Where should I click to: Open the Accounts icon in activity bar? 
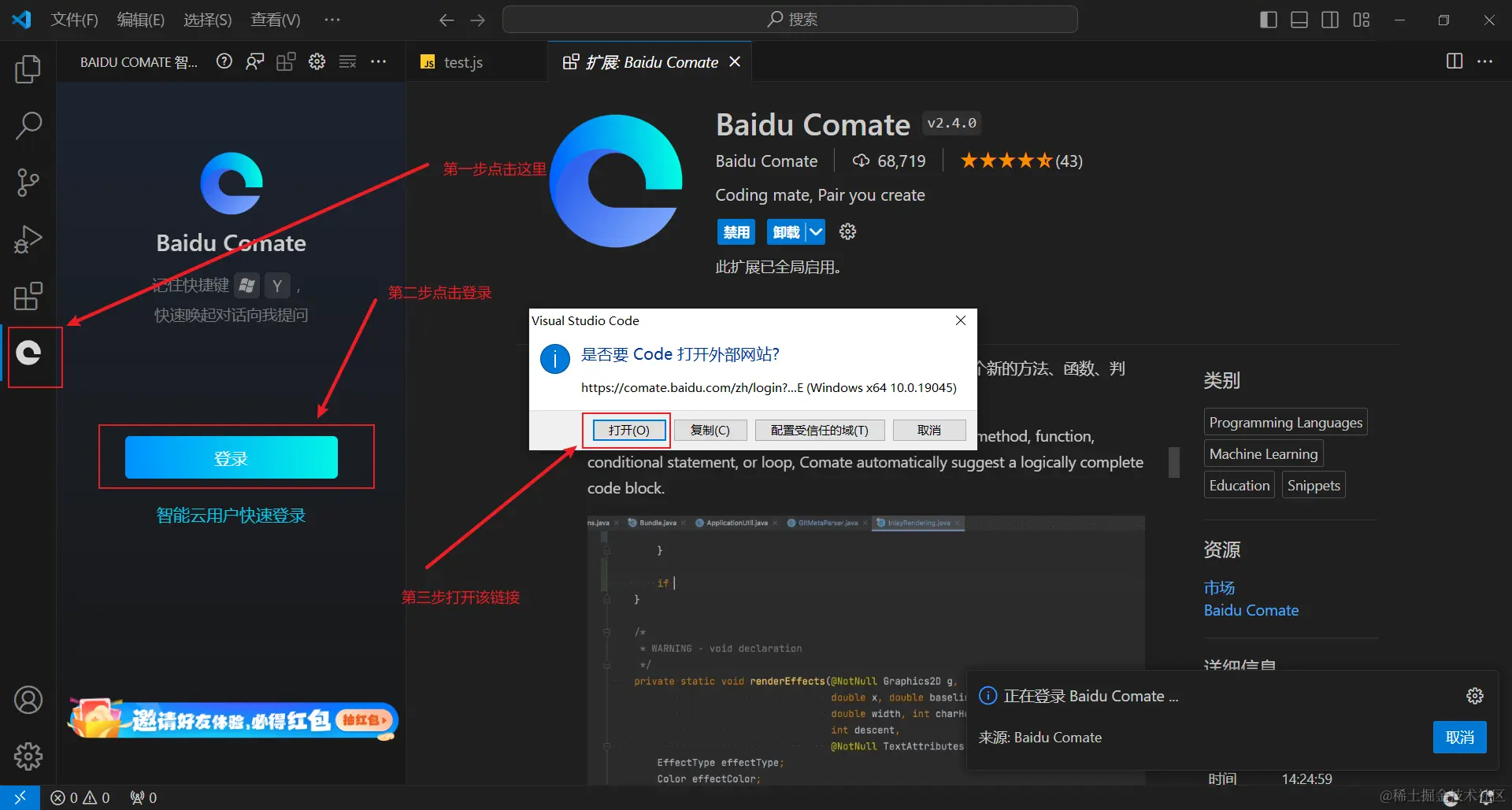click(28, 700)
